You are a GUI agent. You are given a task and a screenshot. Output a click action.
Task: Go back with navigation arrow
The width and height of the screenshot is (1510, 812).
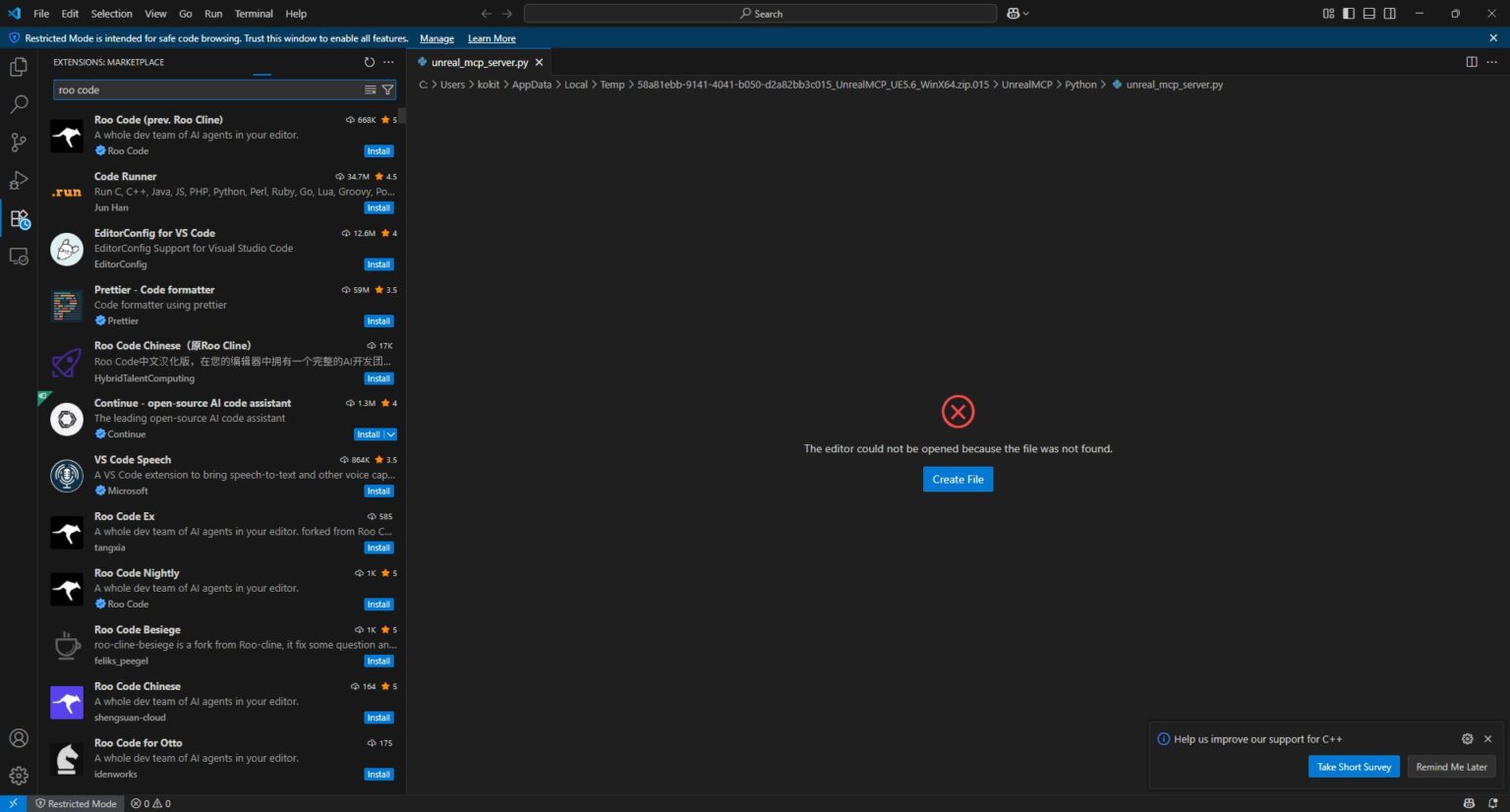[x=486, y=14]
